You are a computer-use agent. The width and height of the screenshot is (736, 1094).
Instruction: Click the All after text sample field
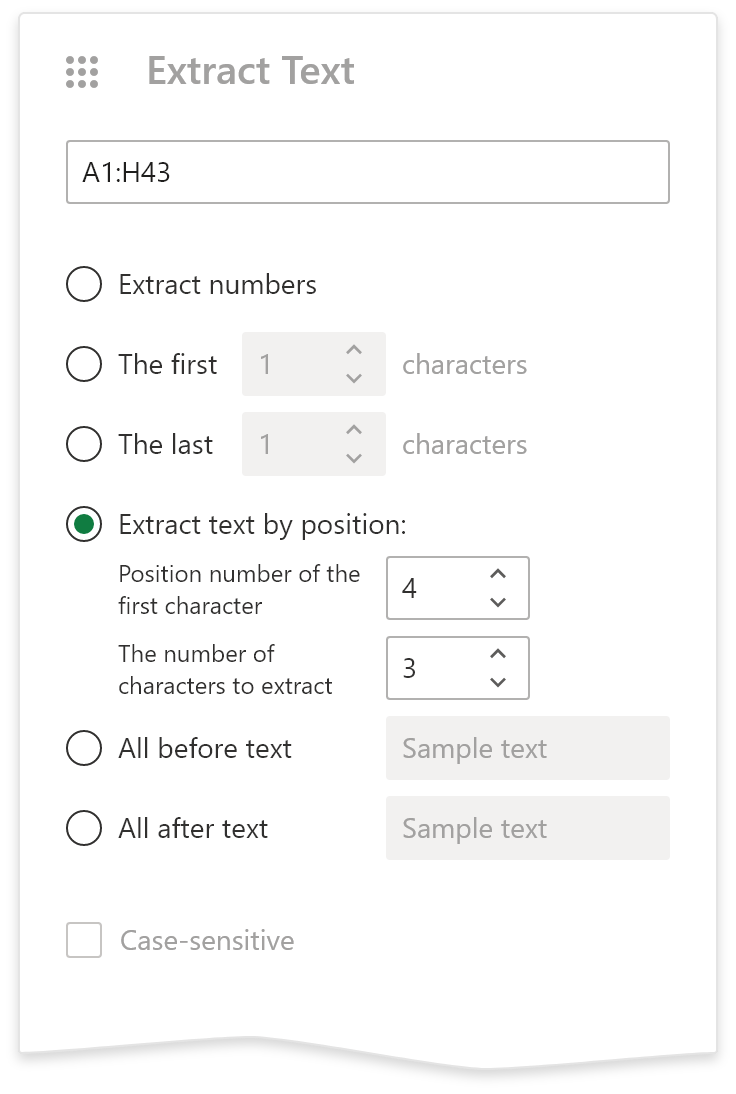[527, 828]
